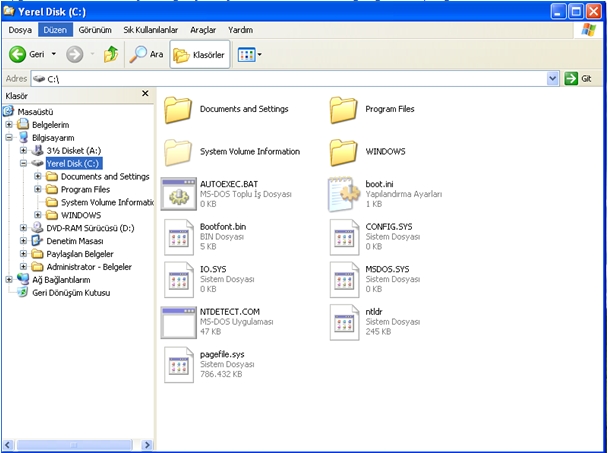The image size is (608, 453).
Task: Open Documents and Settings folder icon in file pane
Action: (178, 110)
